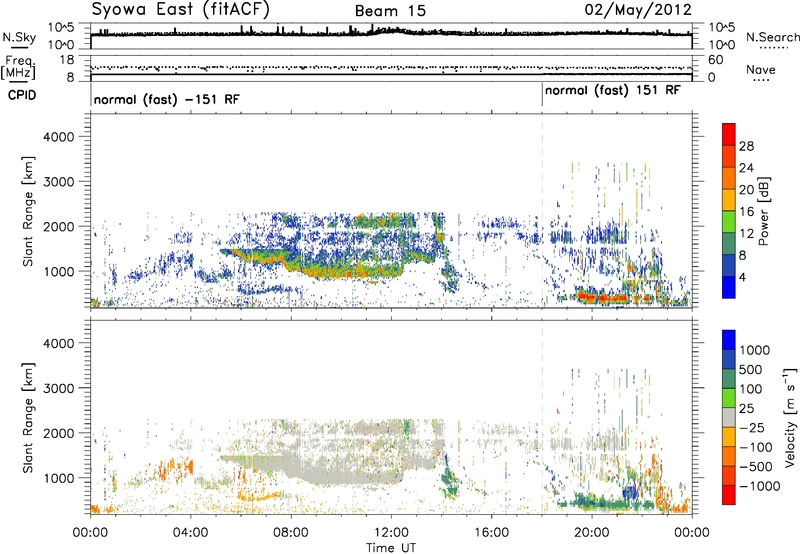Click the Power color bar value '28'

coord(746,146)
